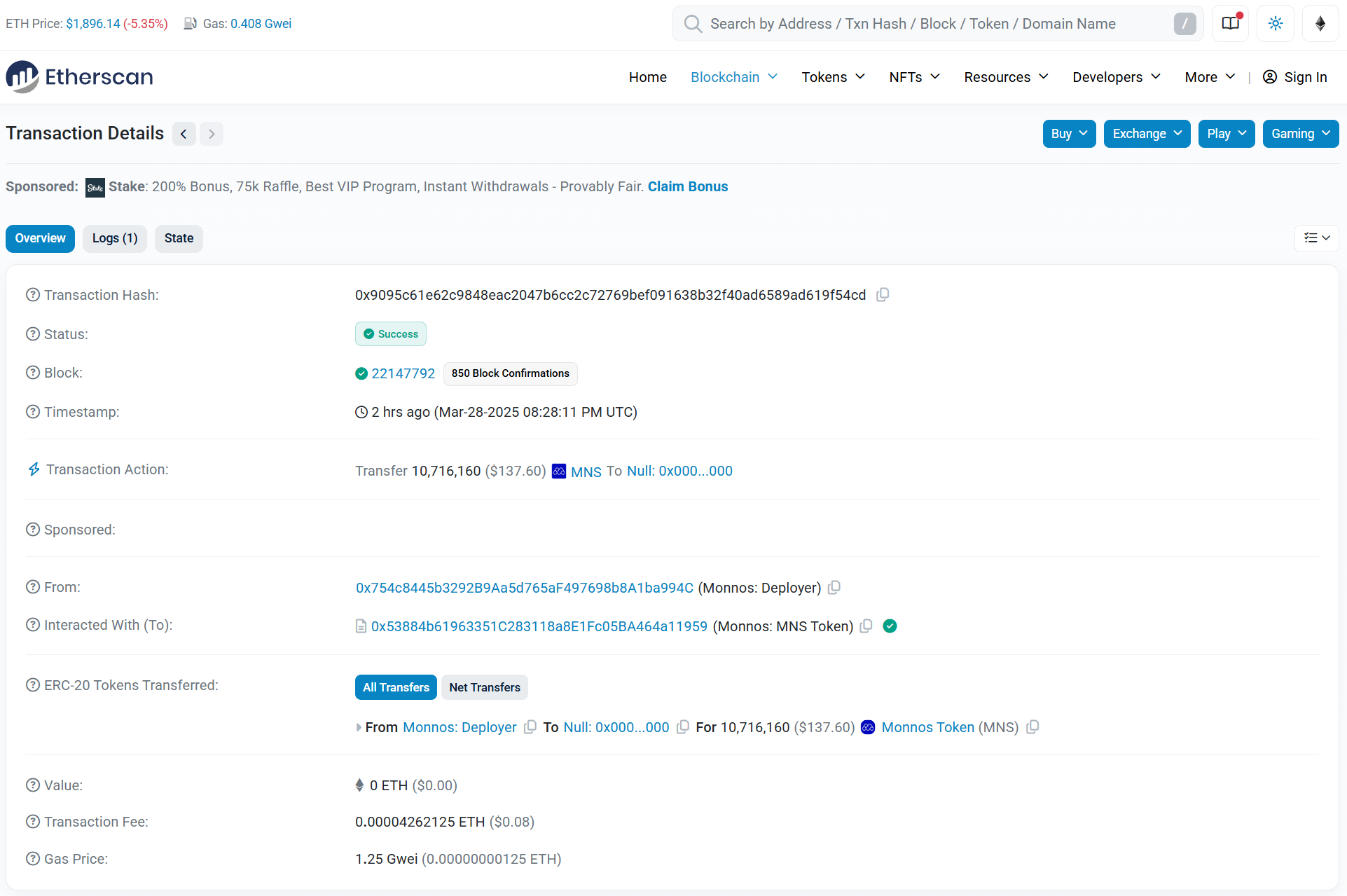Expand the Resources menu
Screen dimensions: 1347x896
1007,77
